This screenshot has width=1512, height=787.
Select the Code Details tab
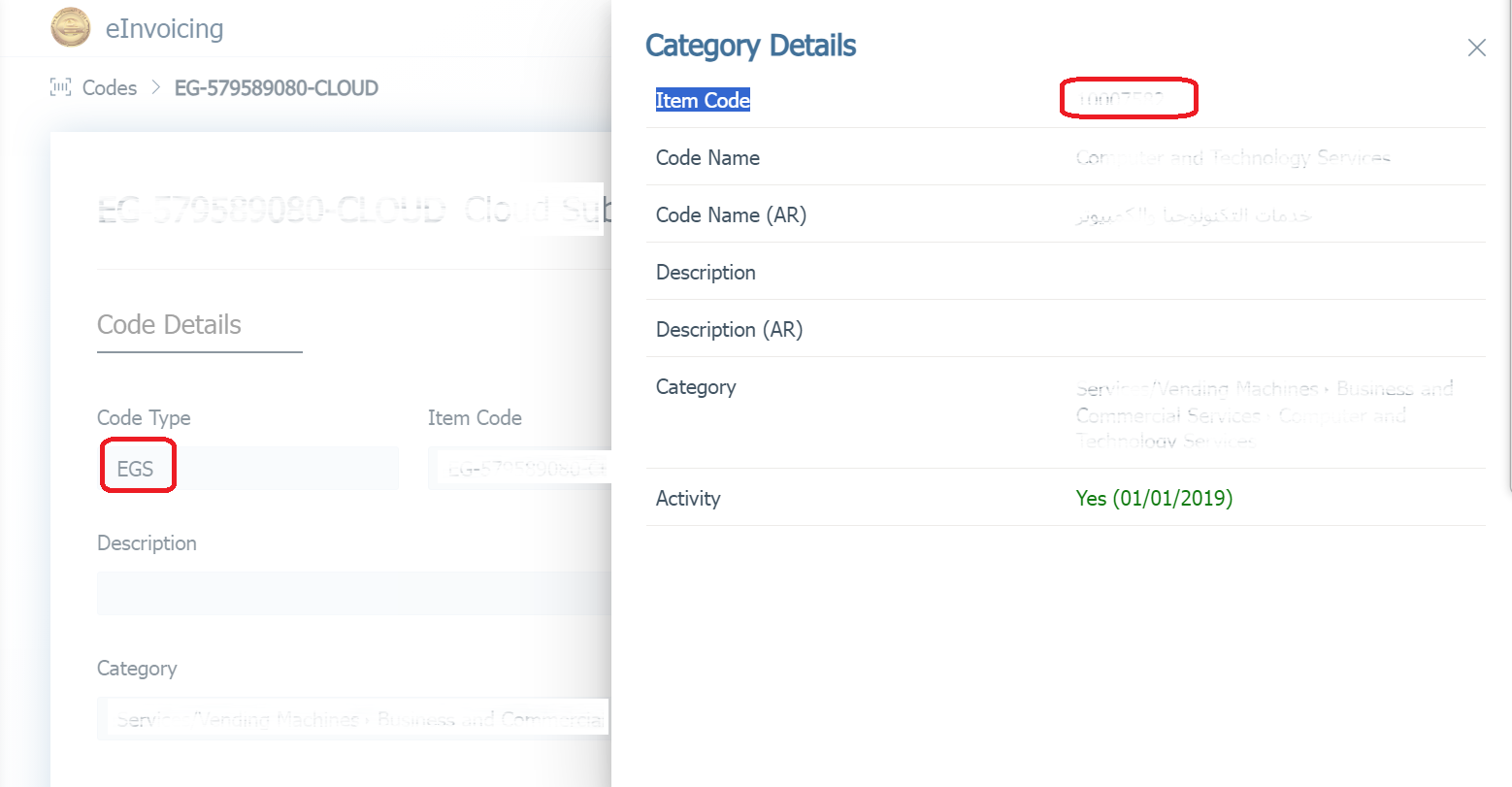[x=170, y=325]
